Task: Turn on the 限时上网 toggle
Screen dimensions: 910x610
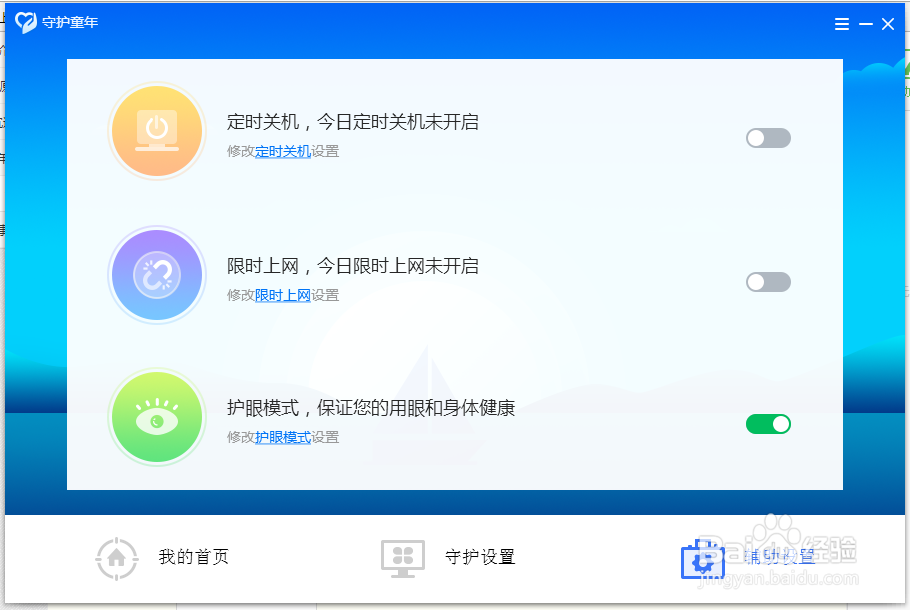Action: [768, 281]
